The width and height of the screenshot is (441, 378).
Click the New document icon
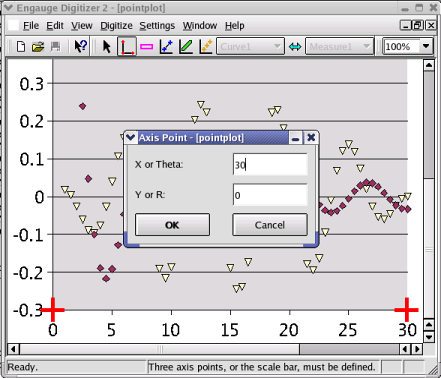[x=21, y=47]
